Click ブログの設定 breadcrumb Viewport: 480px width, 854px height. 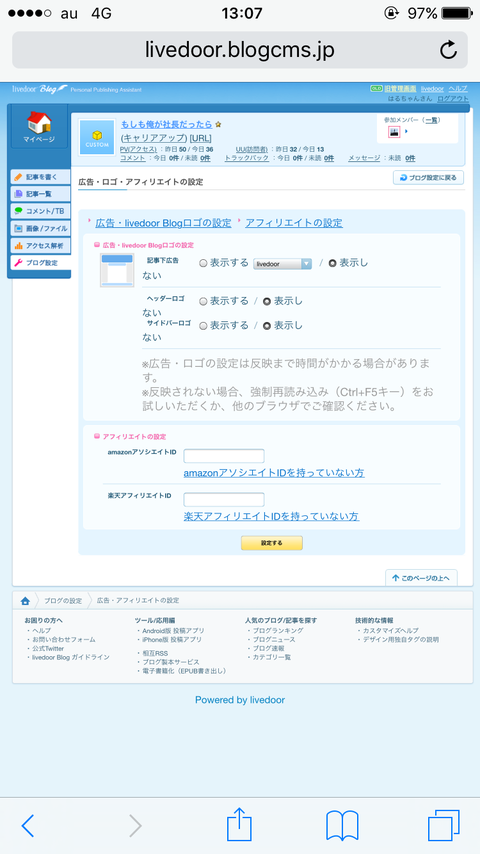tap(63, 601)
